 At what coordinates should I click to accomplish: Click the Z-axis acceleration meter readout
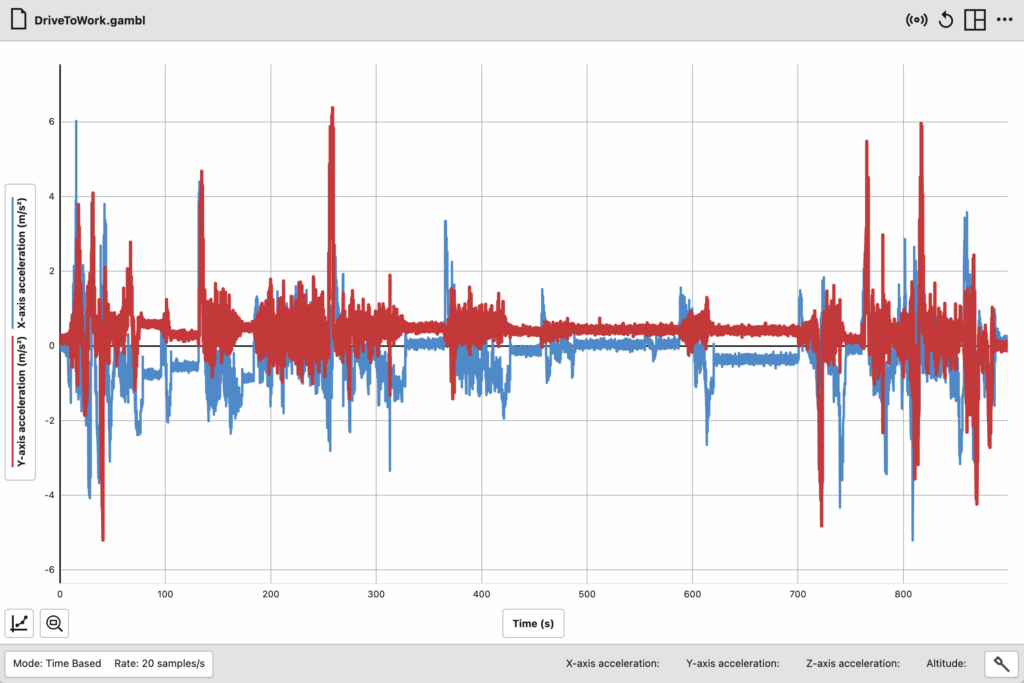coord(853,663)
